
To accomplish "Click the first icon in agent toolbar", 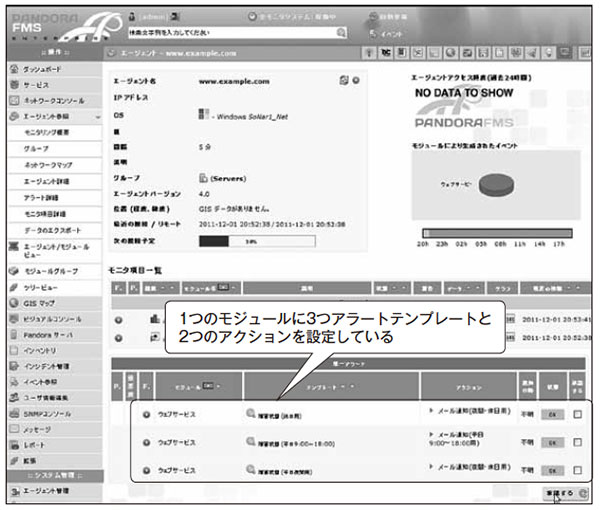I will coord(369,53).
